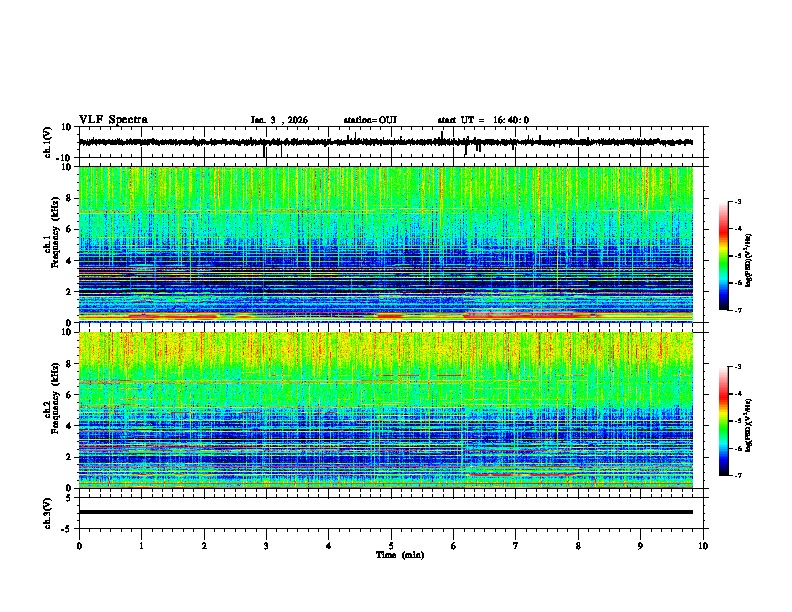The image size is (792, 612).
Task: Click the "8" kHz tick on ch.1 spectrogram axis
Action: (69, 198)
